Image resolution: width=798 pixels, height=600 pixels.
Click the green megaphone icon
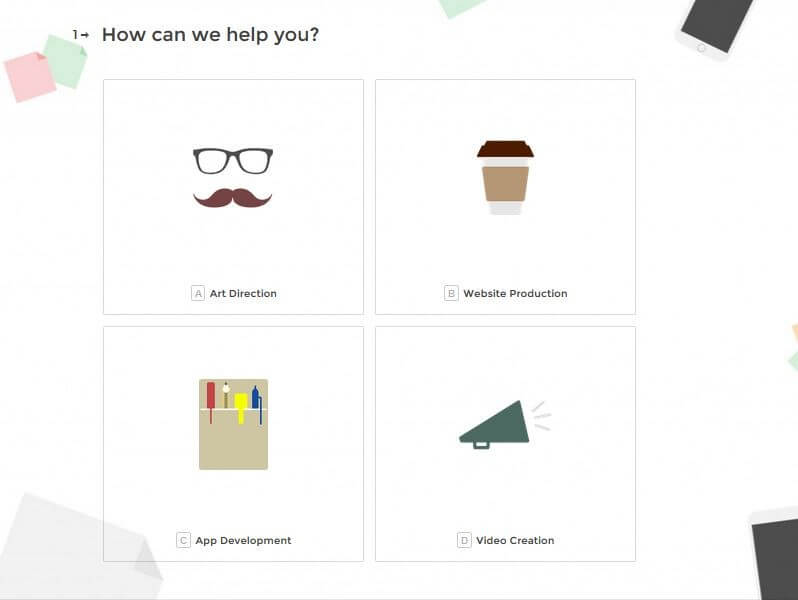(x=505, y=425)
